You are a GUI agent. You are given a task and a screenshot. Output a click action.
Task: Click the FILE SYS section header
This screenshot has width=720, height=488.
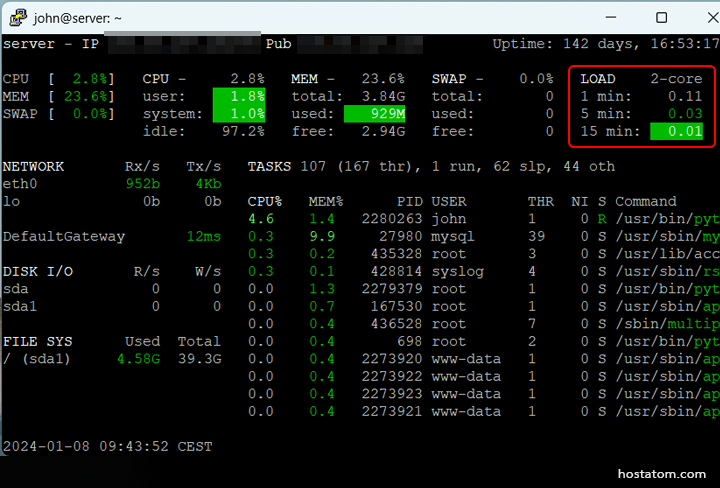37,341
